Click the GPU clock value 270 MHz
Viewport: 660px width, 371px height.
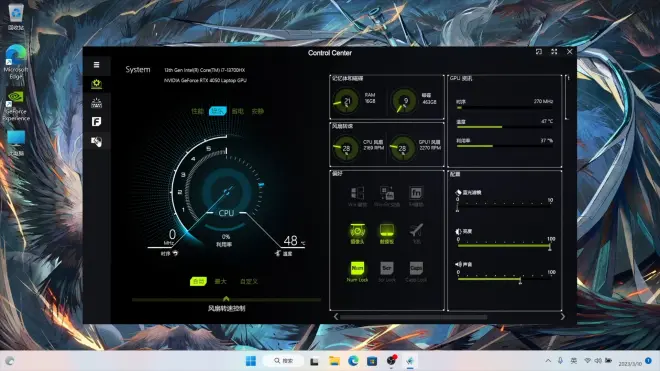543,101
